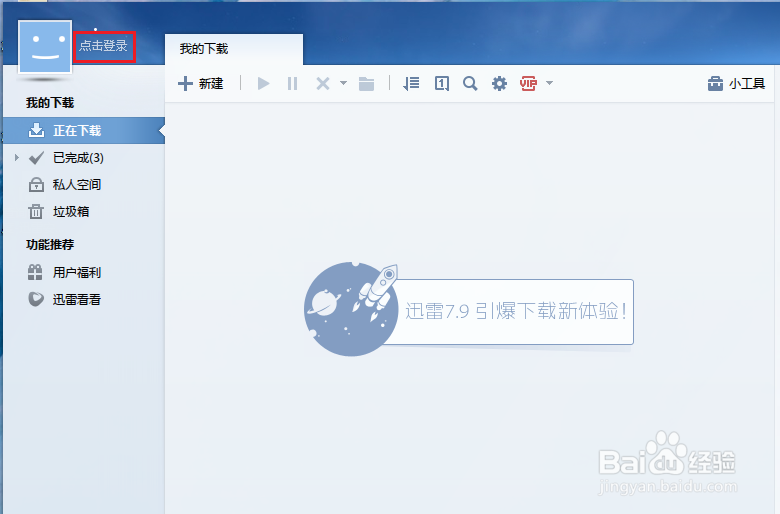Image resolution: width=780 pixels, height=514 pixels.
Task: Click the sort tasks icon
Action: click(x=411, y=84)
